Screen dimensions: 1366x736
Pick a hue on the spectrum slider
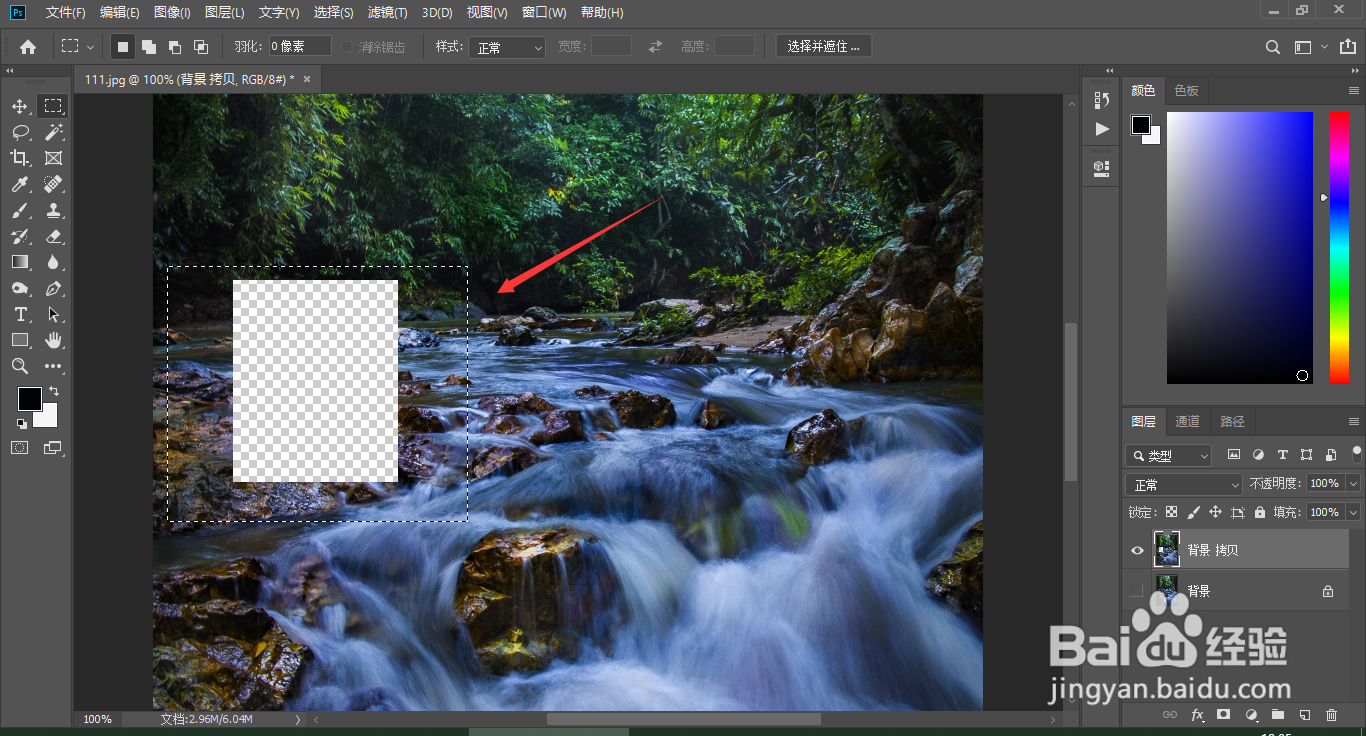(1339, 247)
